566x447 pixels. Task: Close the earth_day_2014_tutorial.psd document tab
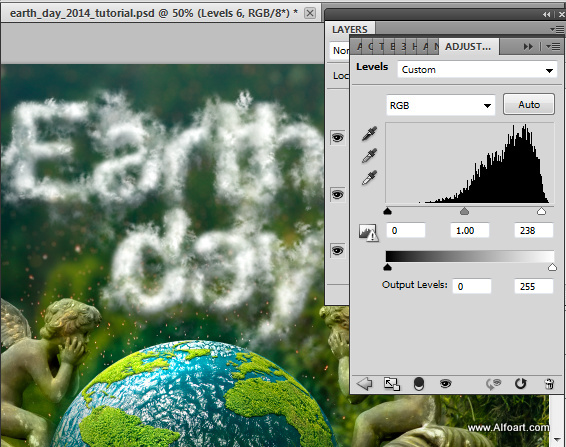[310, 13]
